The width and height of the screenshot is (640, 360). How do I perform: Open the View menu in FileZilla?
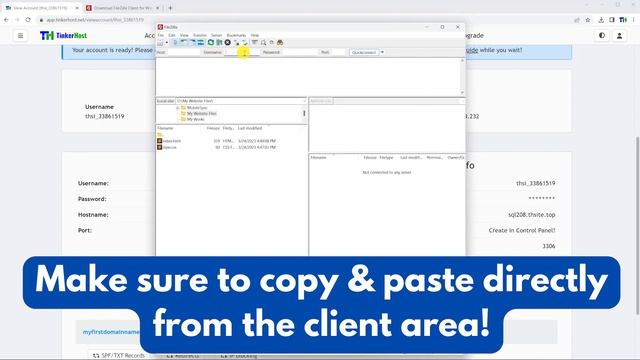(184, 35)
